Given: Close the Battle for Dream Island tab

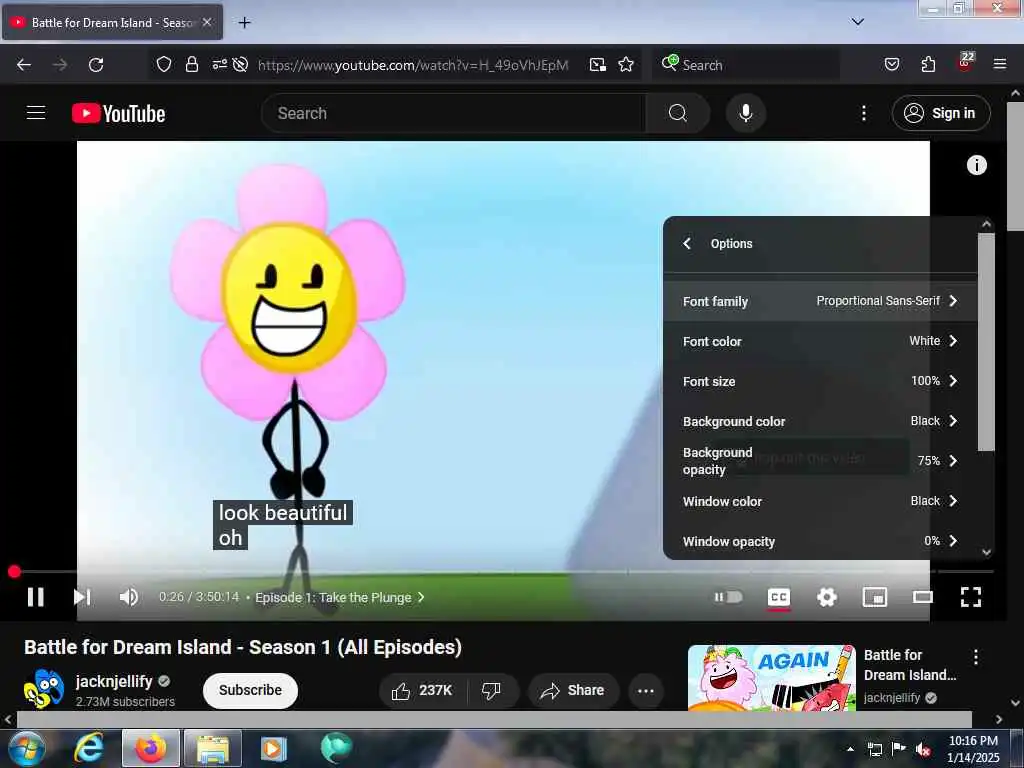Looking at the screenshot, I should click(207, 22).
